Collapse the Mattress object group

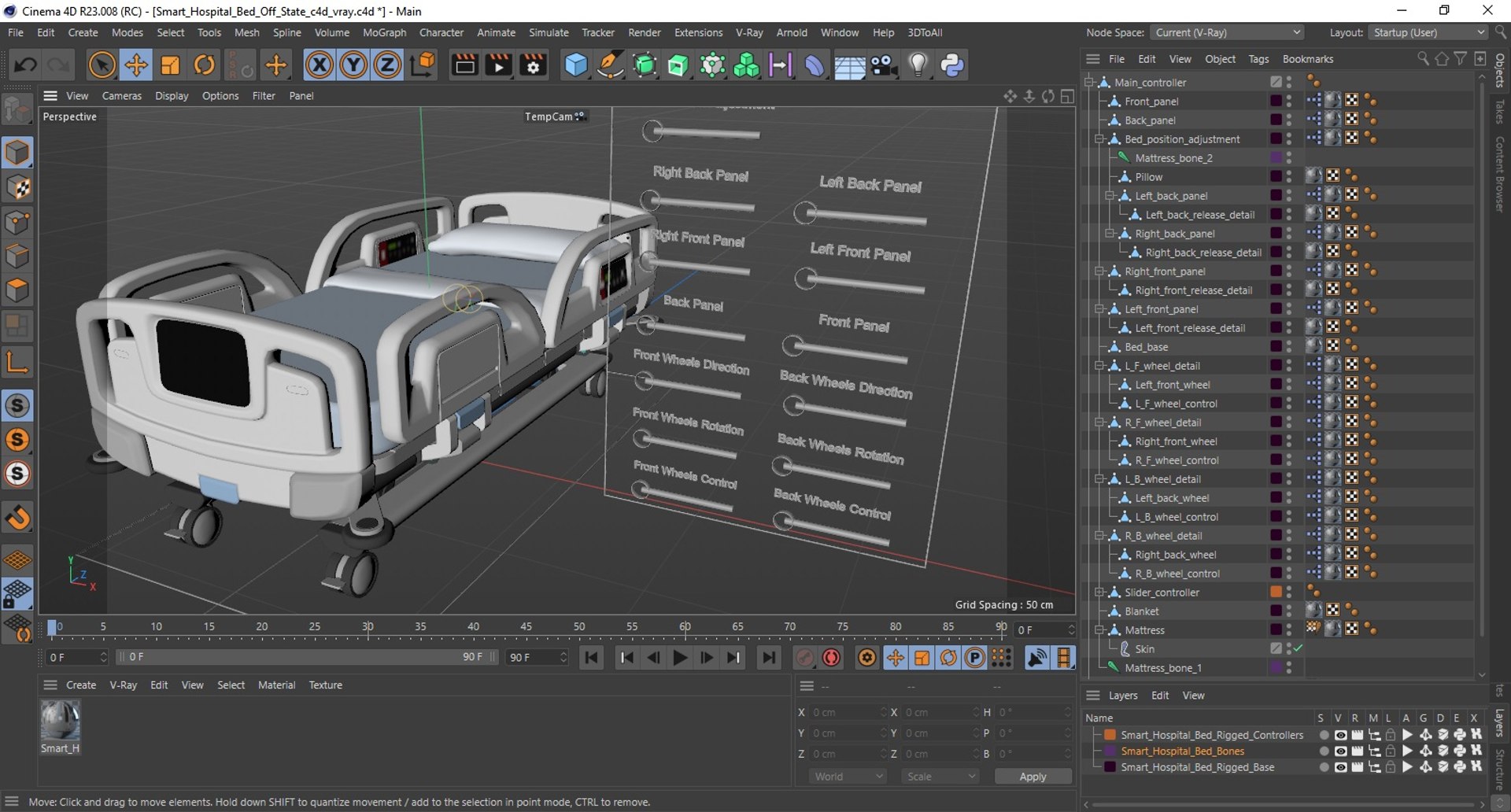(x=1099, y=630)
